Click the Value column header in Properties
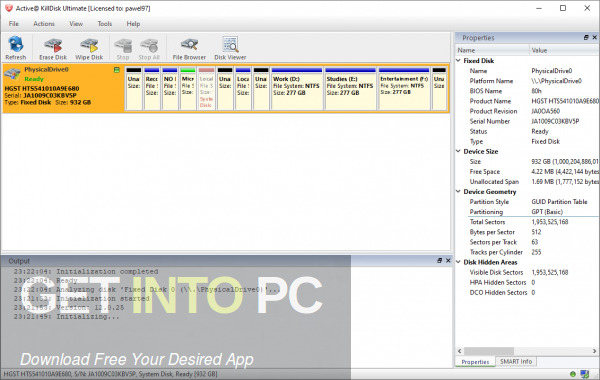 pos(564,50)
